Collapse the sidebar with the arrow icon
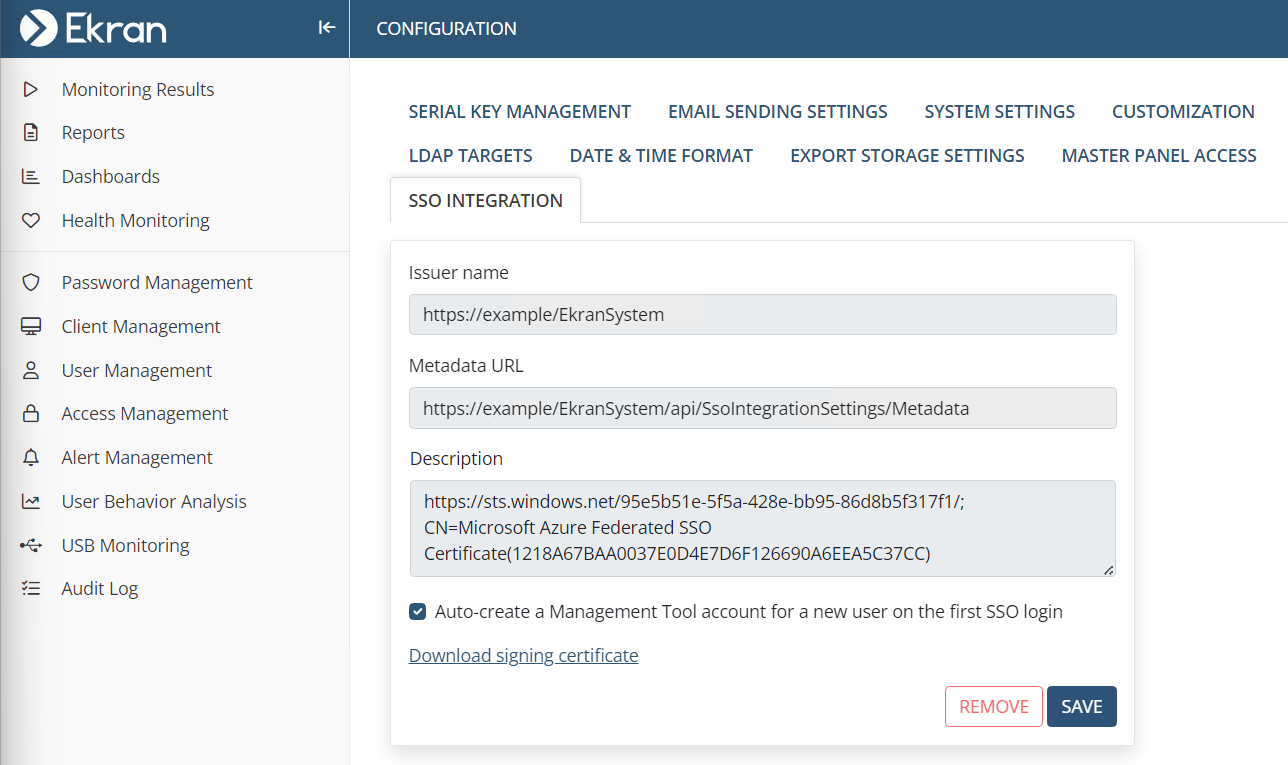This screenshot has width=1288, height=765. click(x=326, y=28)
